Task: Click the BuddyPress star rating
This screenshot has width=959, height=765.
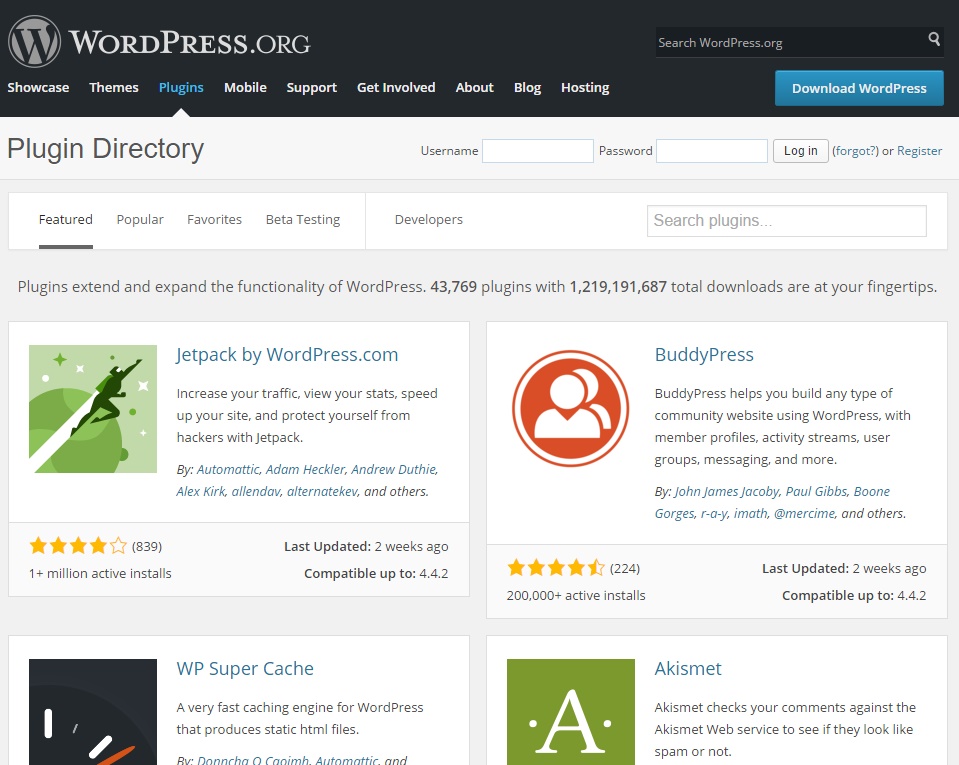Action: (556, 567)
